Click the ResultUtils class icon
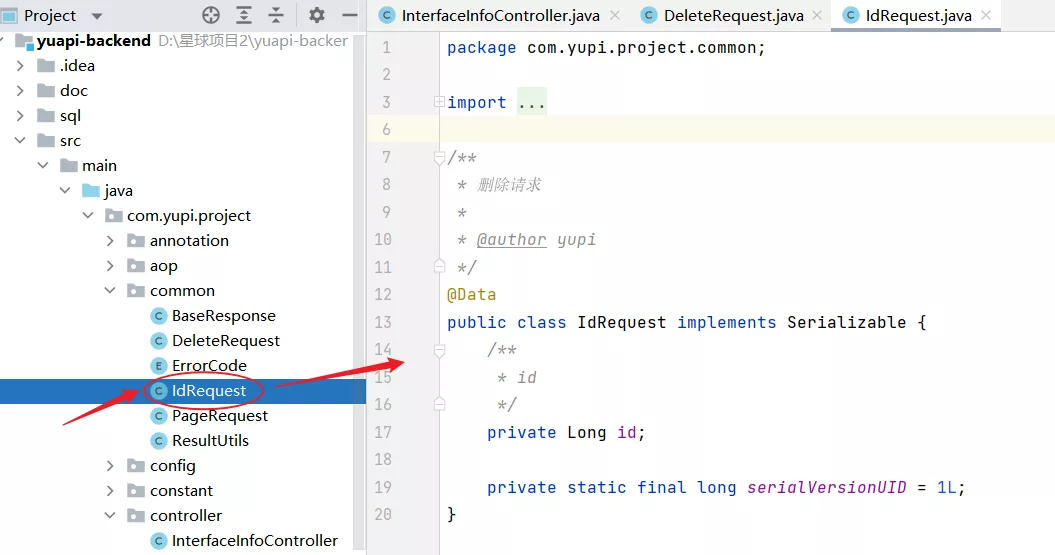 tap(158, 441)
